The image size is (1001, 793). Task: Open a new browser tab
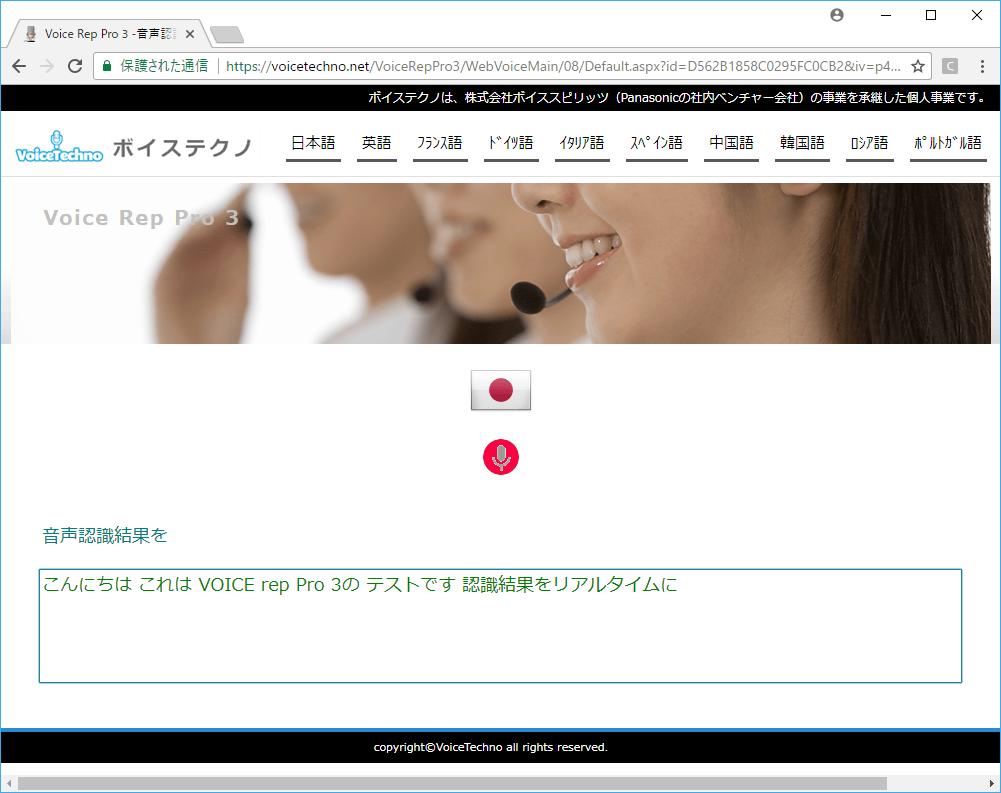point(227,34)
